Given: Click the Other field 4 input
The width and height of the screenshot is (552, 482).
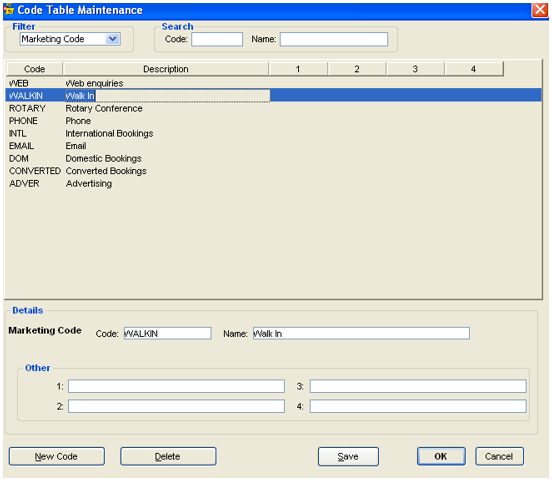Looking at the screenshot, I should [x=418, y=406].
